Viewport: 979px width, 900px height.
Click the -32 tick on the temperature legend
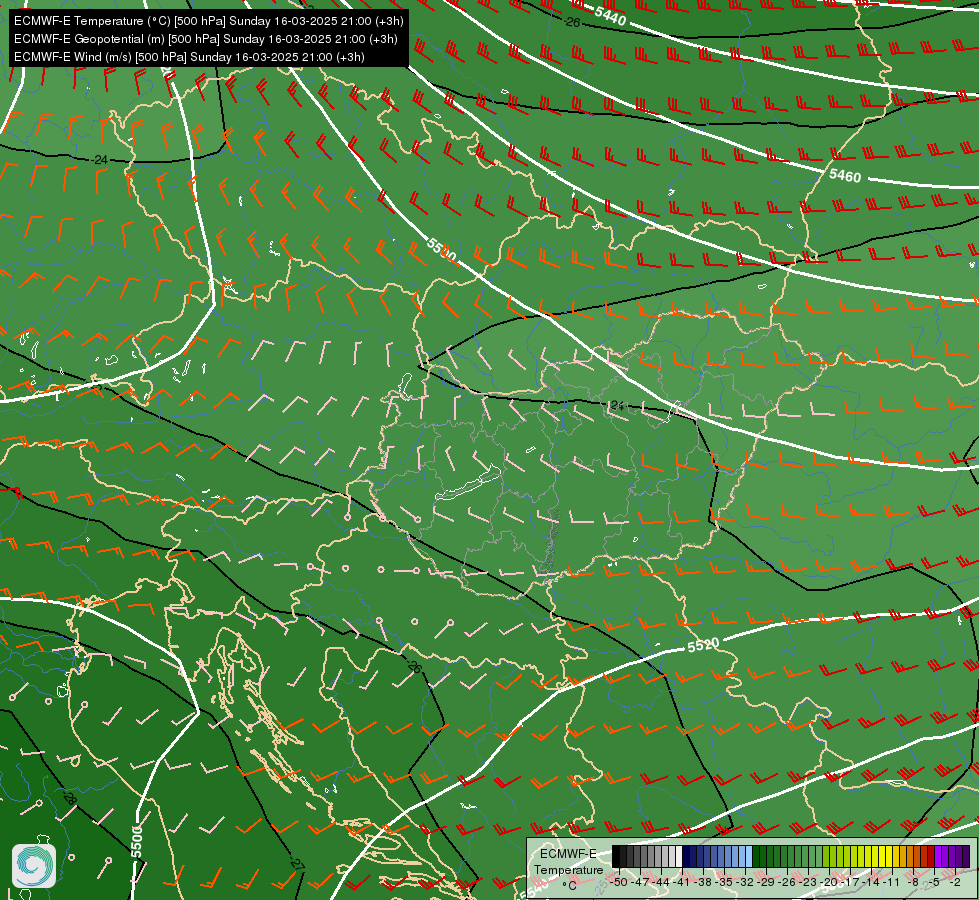746,882
